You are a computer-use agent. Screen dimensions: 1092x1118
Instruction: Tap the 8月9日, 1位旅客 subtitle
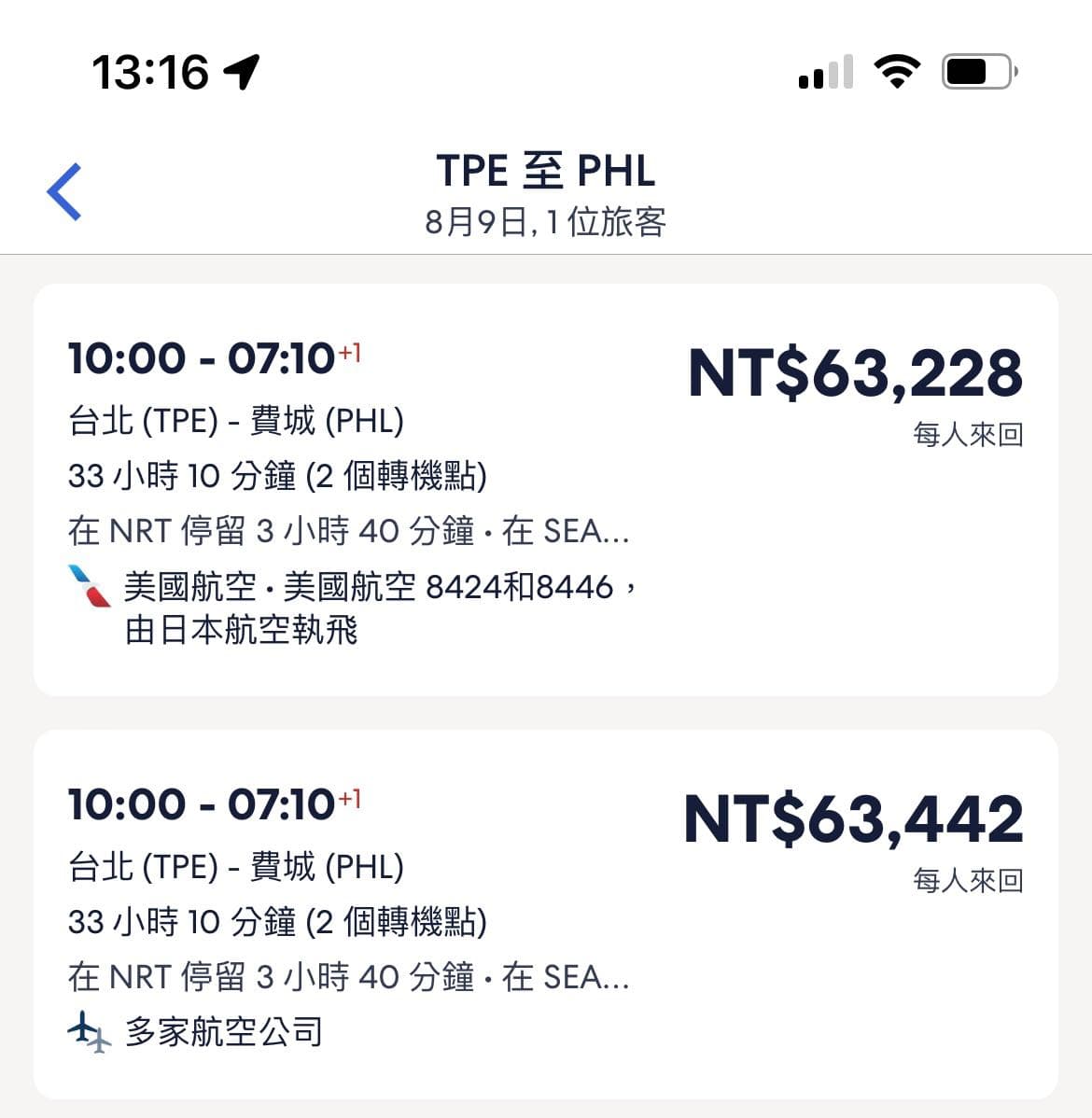tap(546, 222)
